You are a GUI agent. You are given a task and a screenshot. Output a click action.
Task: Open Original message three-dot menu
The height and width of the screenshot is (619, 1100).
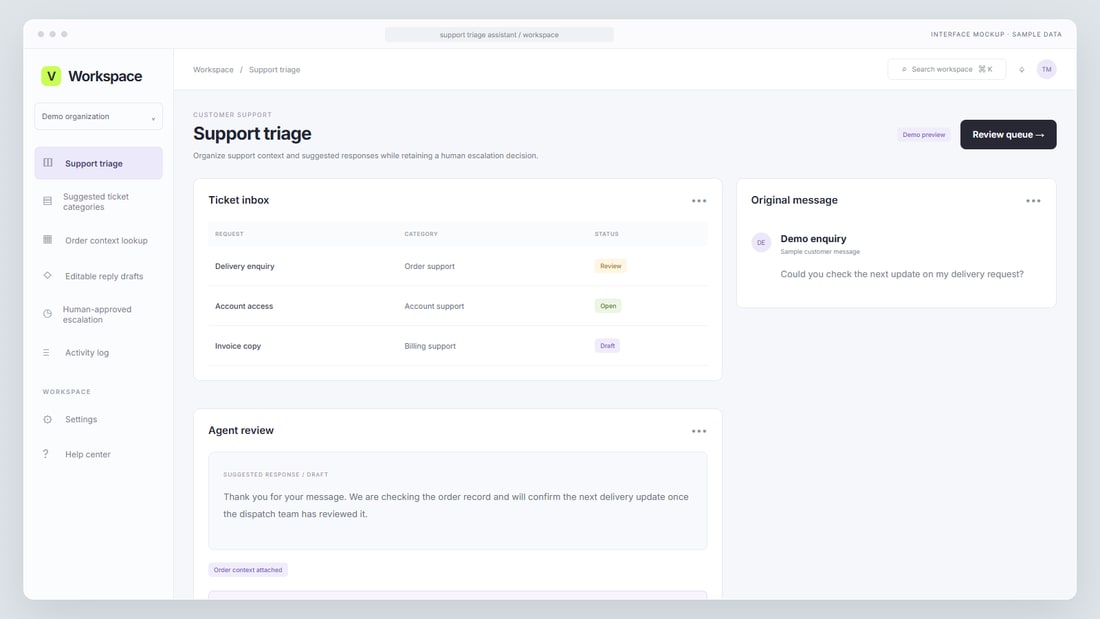pyautogui.click(x=1033, y=201)
